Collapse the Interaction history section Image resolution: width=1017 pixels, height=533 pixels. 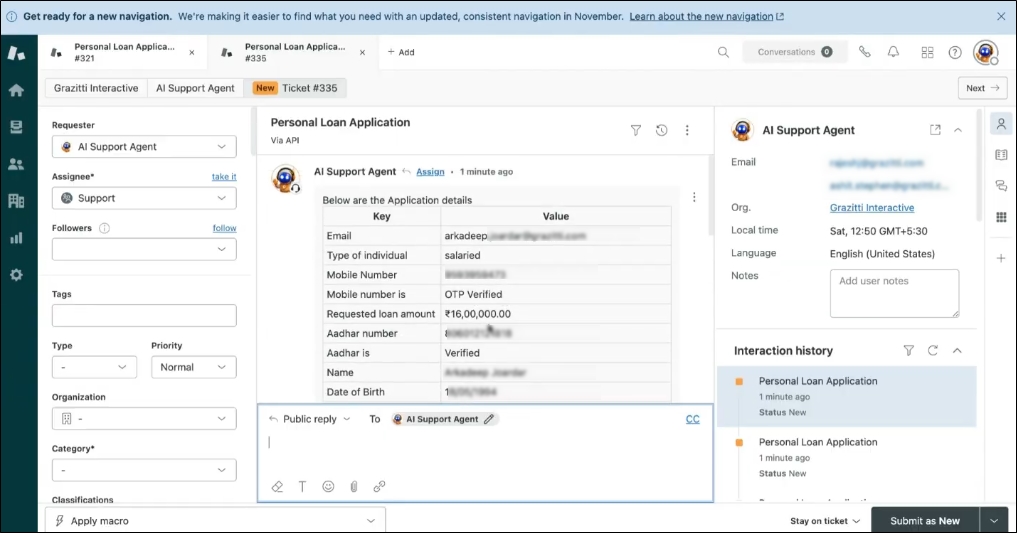coord(957,351)
